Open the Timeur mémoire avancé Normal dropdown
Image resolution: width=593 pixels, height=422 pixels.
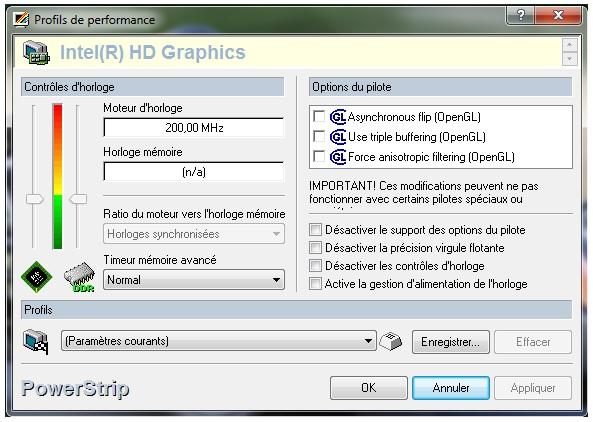coord(194,280)
